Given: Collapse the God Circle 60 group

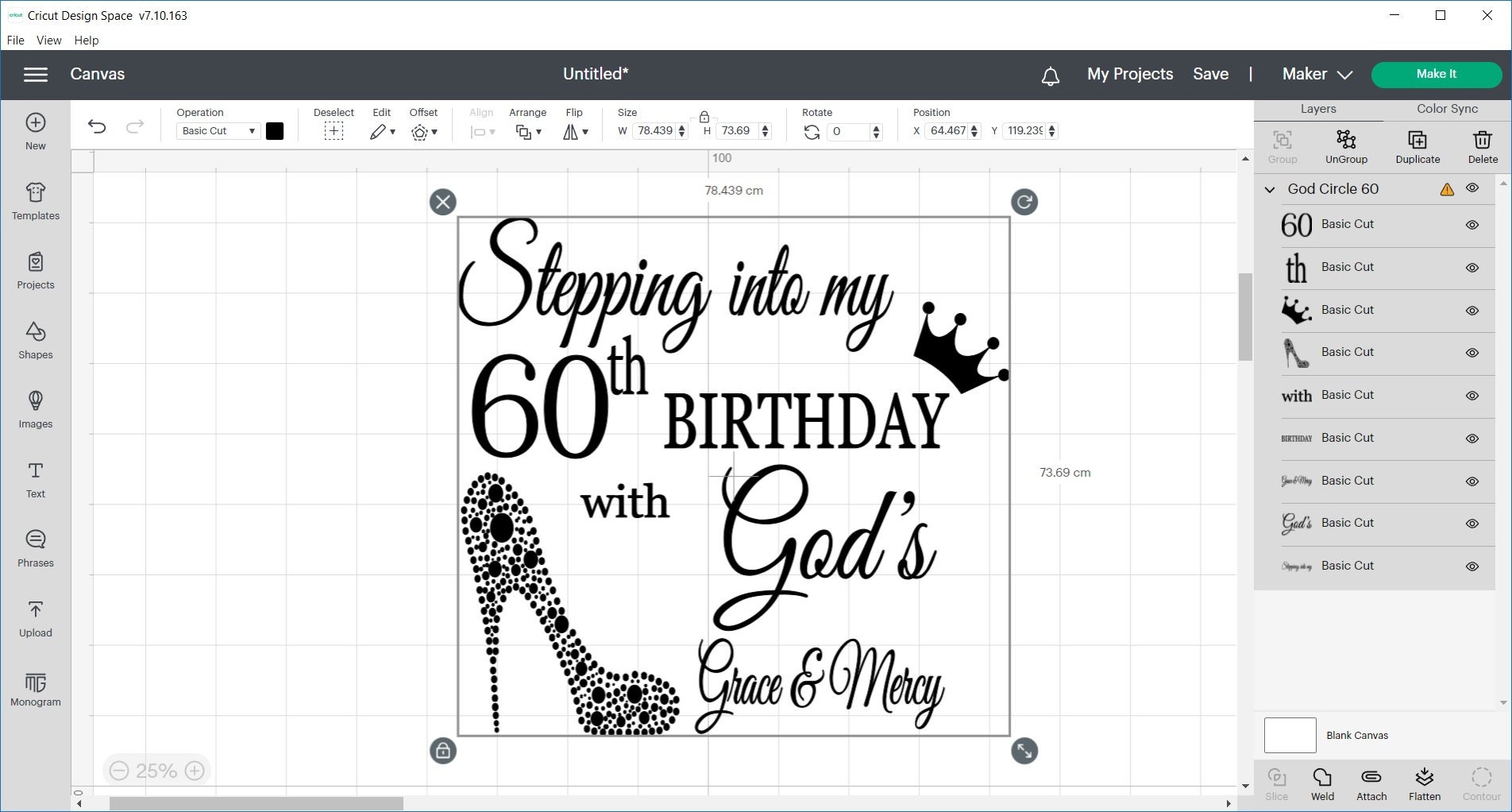Looking at the screenshot, I should [x=1271, y=189].
